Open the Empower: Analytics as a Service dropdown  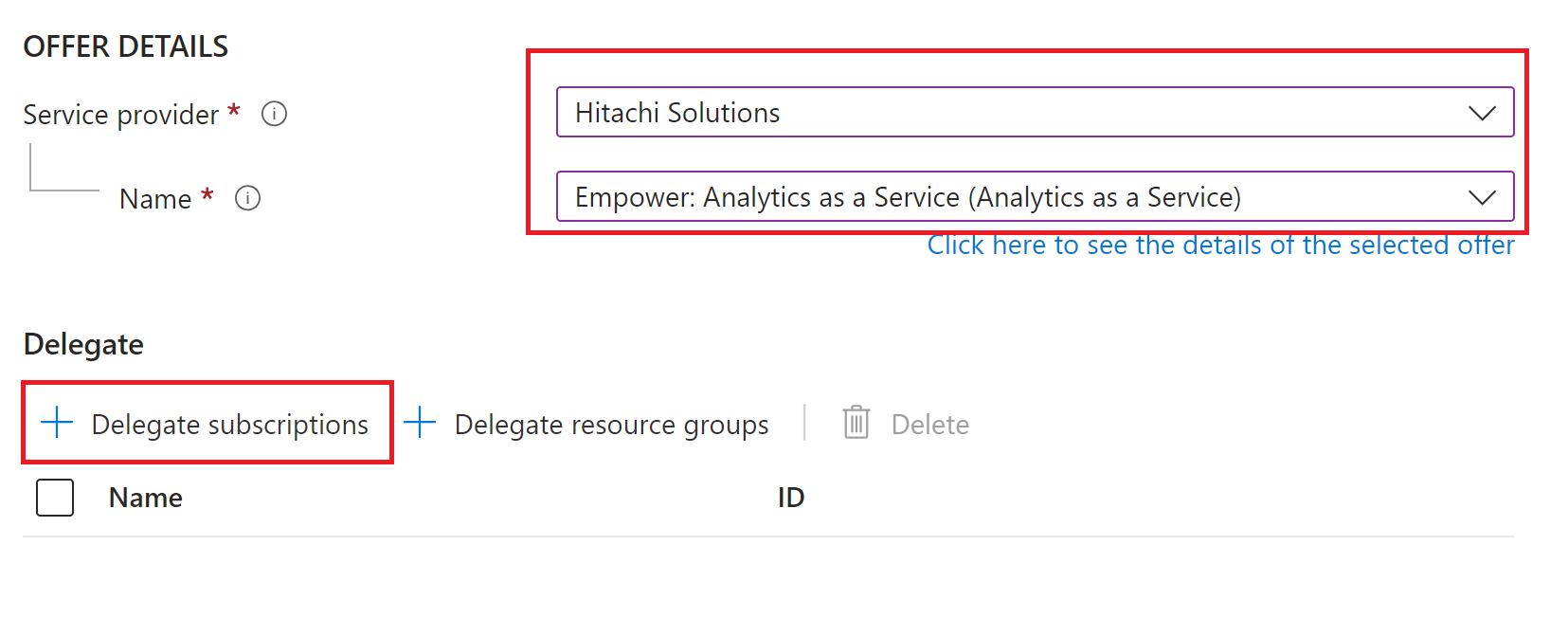pyautogui.click(x=1035, y=196)
